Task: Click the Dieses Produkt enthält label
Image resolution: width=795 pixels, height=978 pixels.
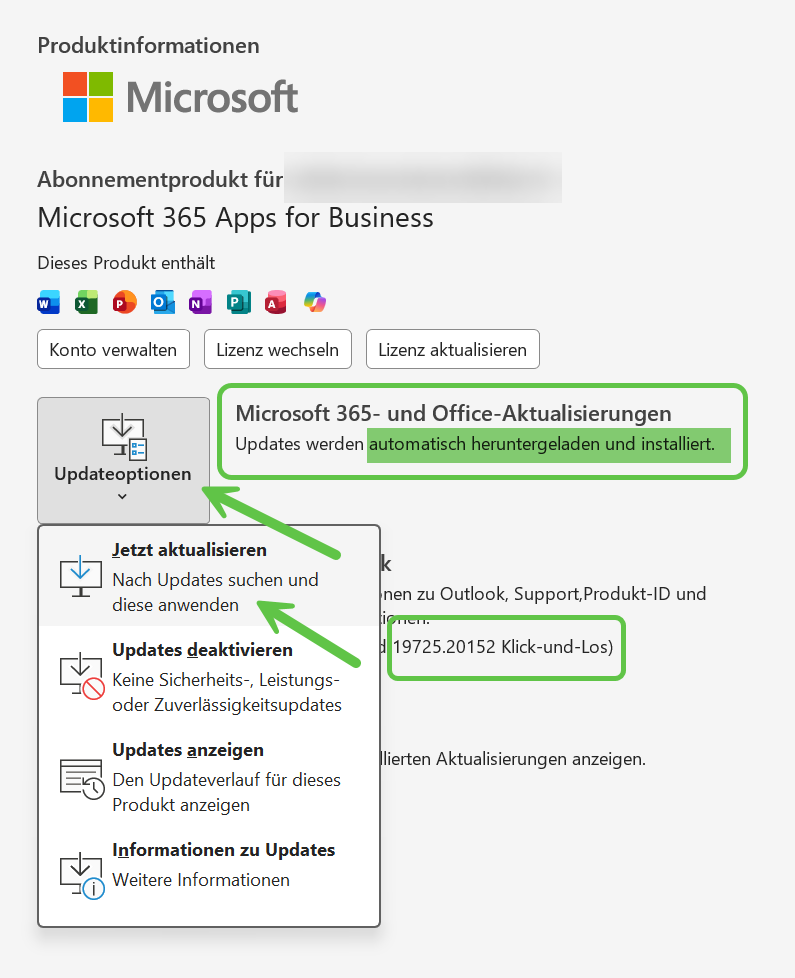Action: coord(126,263)
